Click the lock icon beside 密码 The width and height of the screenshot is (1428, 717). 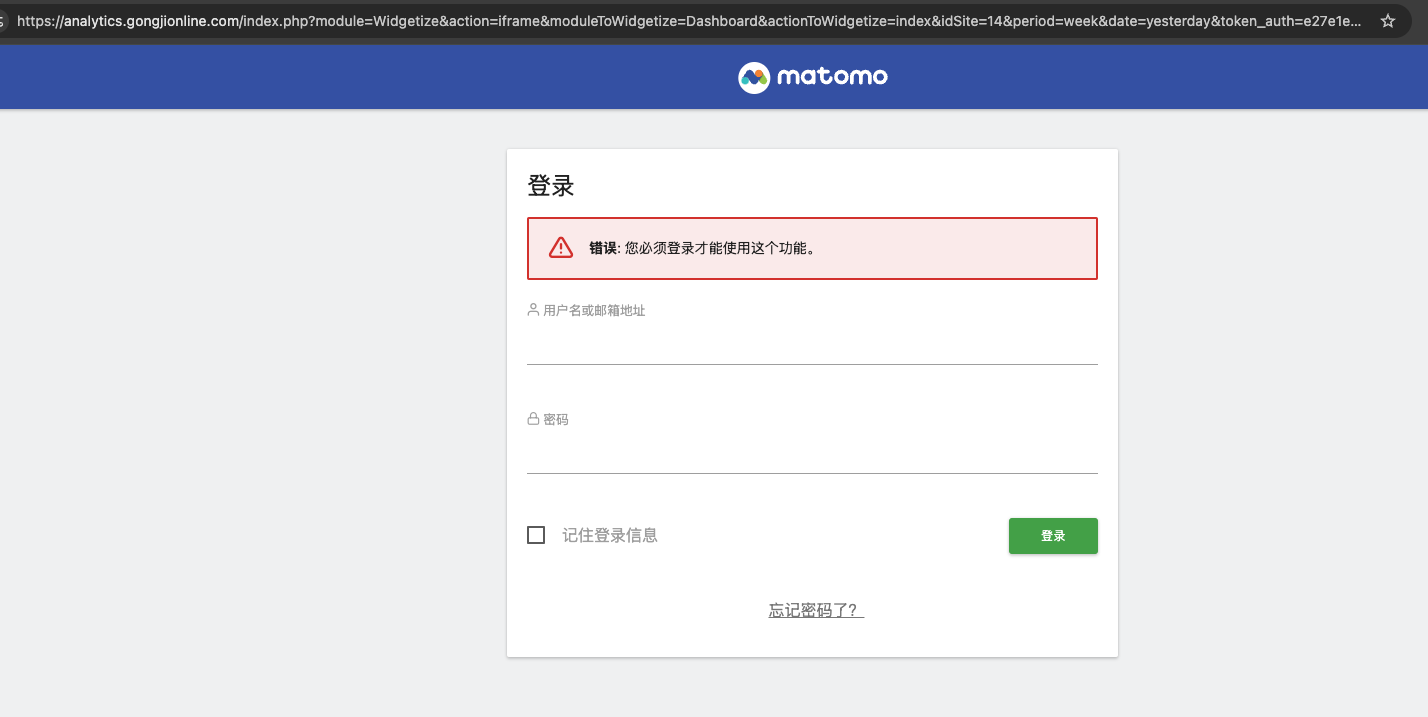click(x=533, y=419)
